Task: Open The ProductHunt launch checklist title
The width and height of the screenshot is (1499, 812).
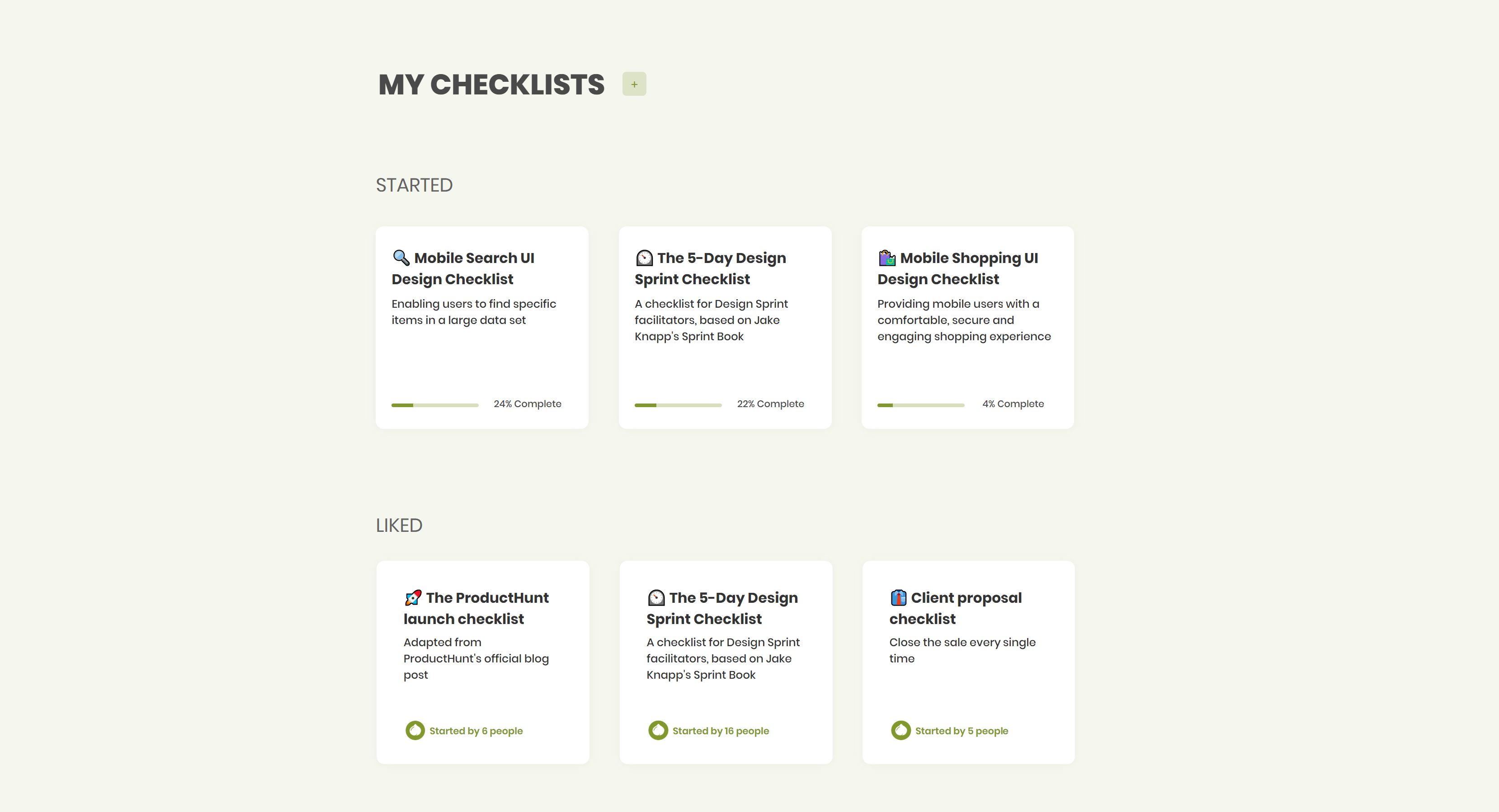Action: [x=476, y=608]
